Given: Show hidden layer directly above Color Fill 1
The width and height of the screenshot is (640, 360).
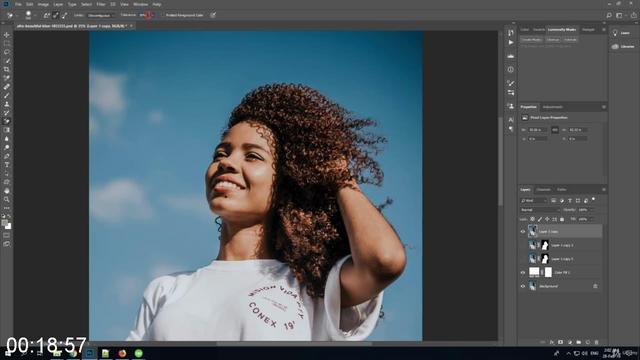Looking at the screenshot, I should point(523,259).
